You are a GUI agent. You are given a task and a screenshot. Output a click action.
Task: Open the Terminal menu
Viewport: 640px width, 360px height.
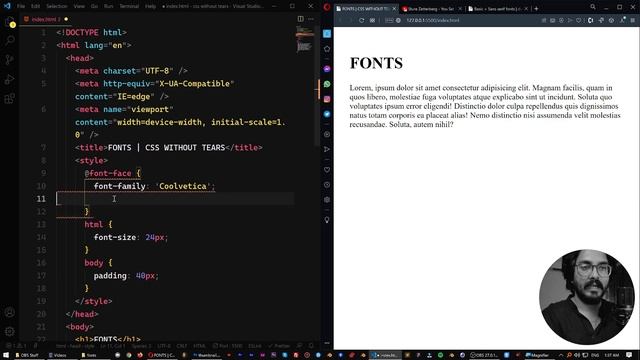(x=129, y=6)
